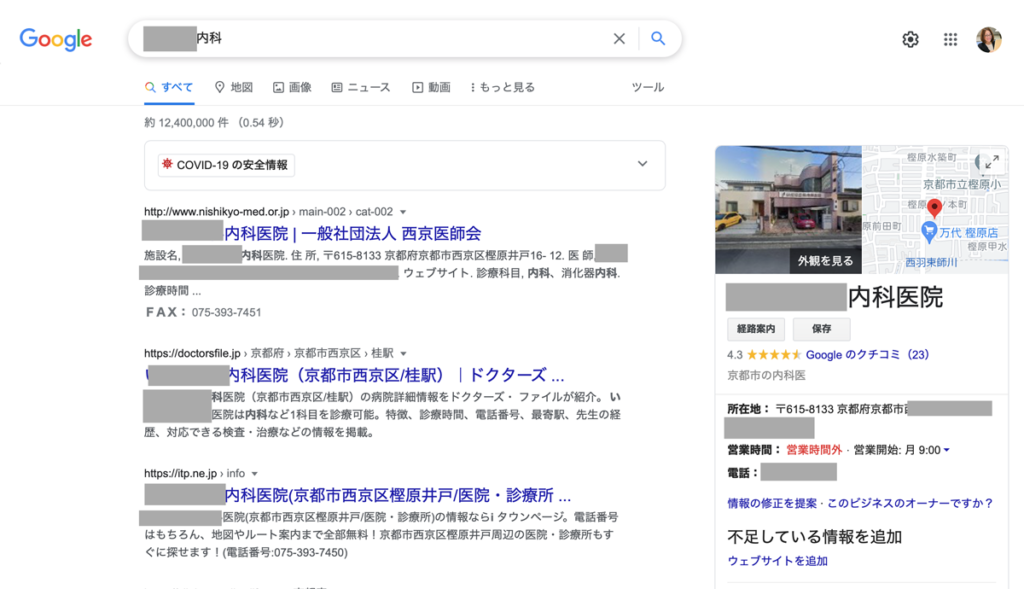Open the 西京医師会 search result link

353,234
